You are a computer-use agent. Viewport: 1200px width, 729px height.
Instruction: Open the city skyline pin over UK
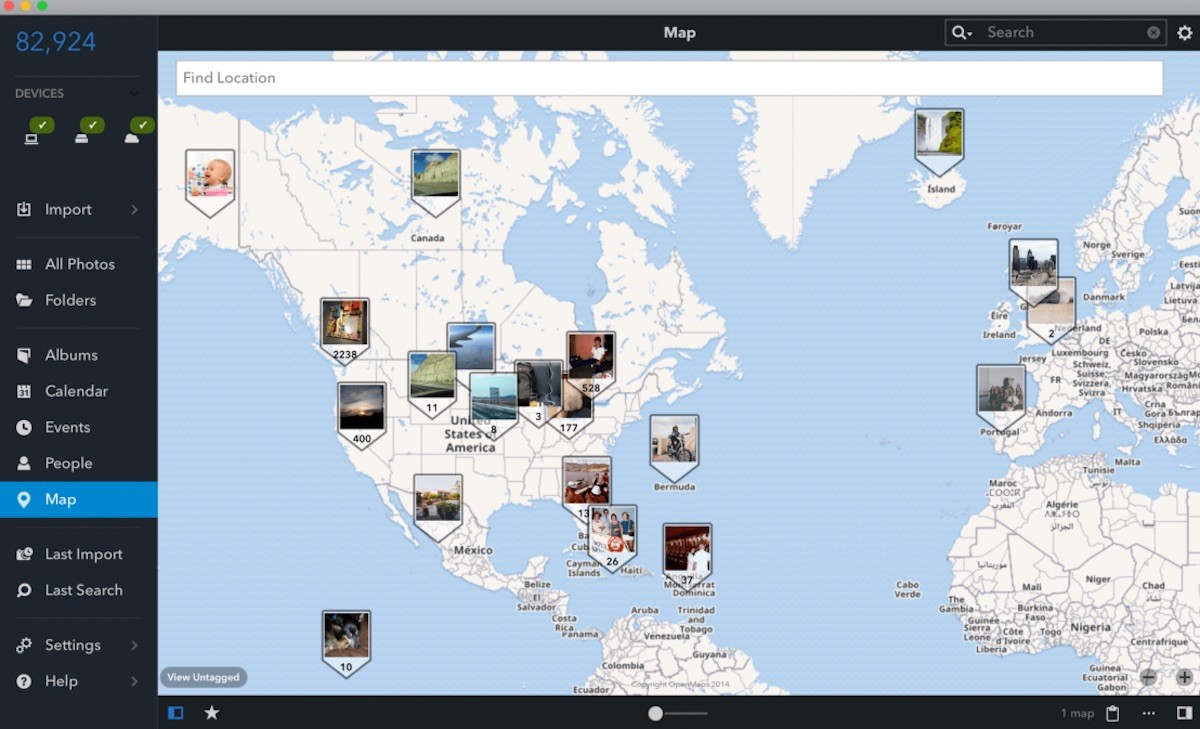1033,271
